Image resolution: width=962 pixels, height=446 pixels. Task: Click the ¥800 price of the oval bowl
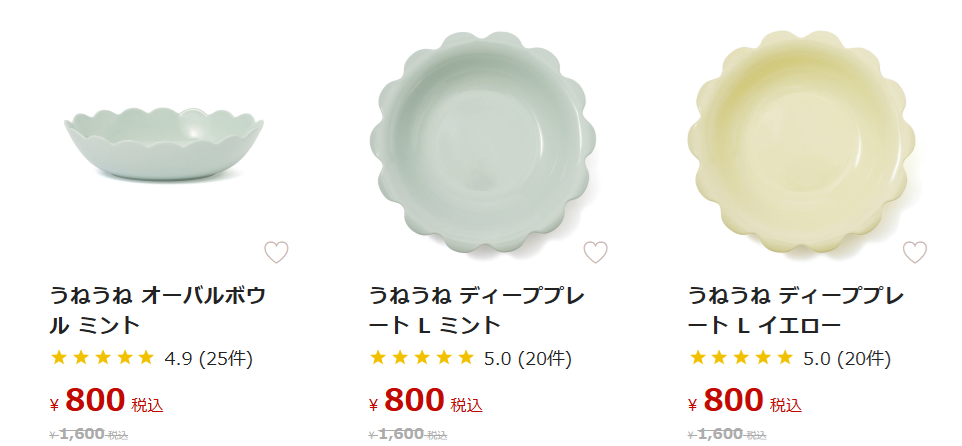click(94, 401)
